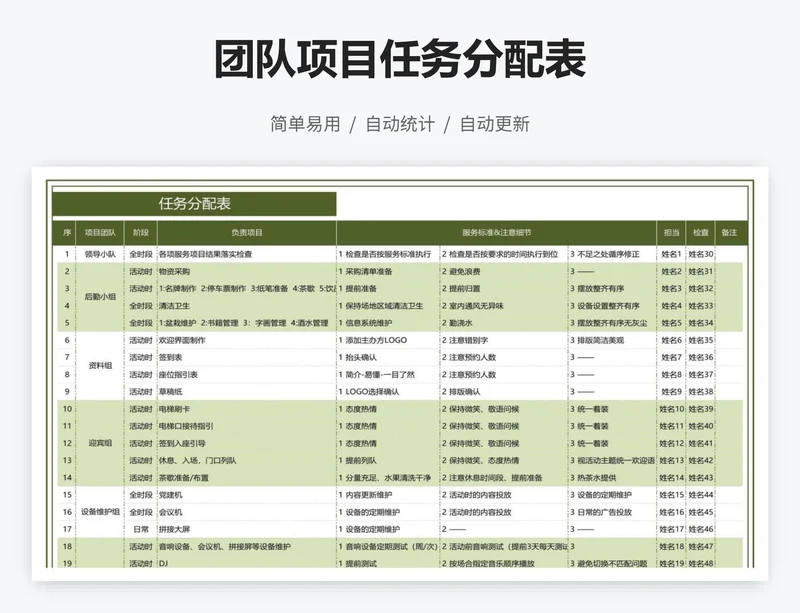Screen dimensions: 800x613
Task: Select the 茶歇准备/布置 cell
Action: 247,478
